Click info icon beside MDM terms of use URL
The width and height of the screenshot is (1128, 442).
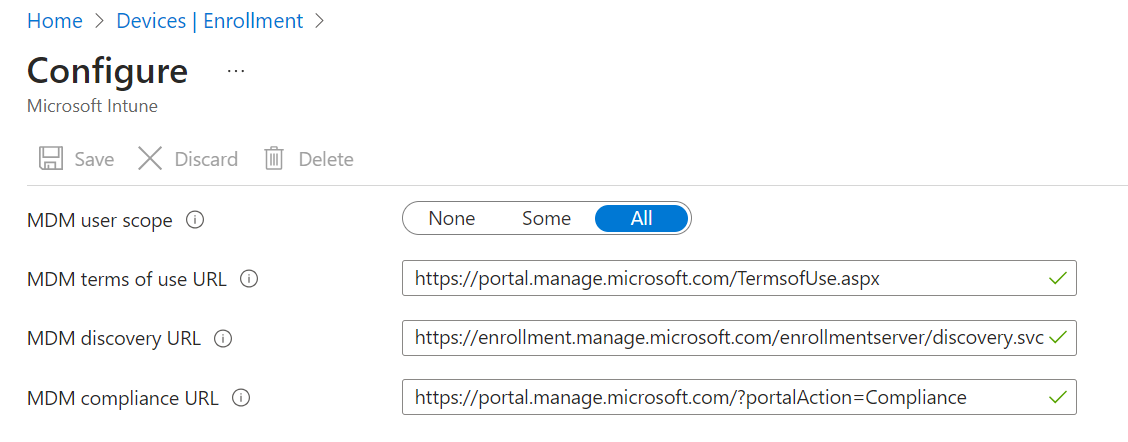tap(249, 279)
